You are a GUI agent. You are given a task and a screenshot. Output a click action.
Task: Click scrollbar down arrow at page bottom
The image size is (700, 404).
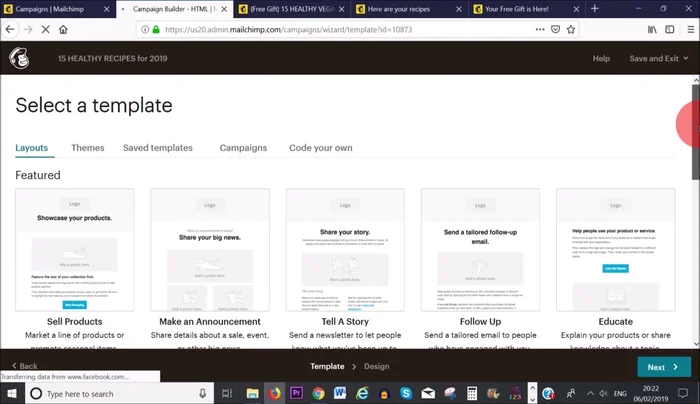pyautogui.click(x=696, y=344)
